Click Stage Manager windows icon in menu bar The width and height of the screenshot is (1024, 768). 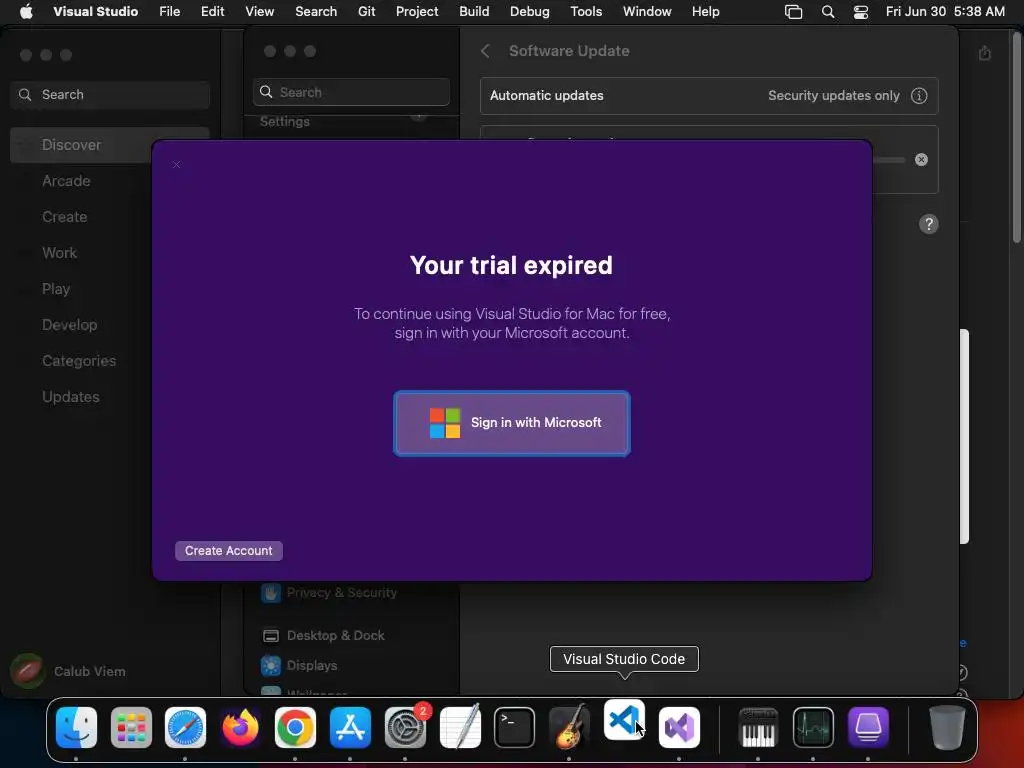793,12
